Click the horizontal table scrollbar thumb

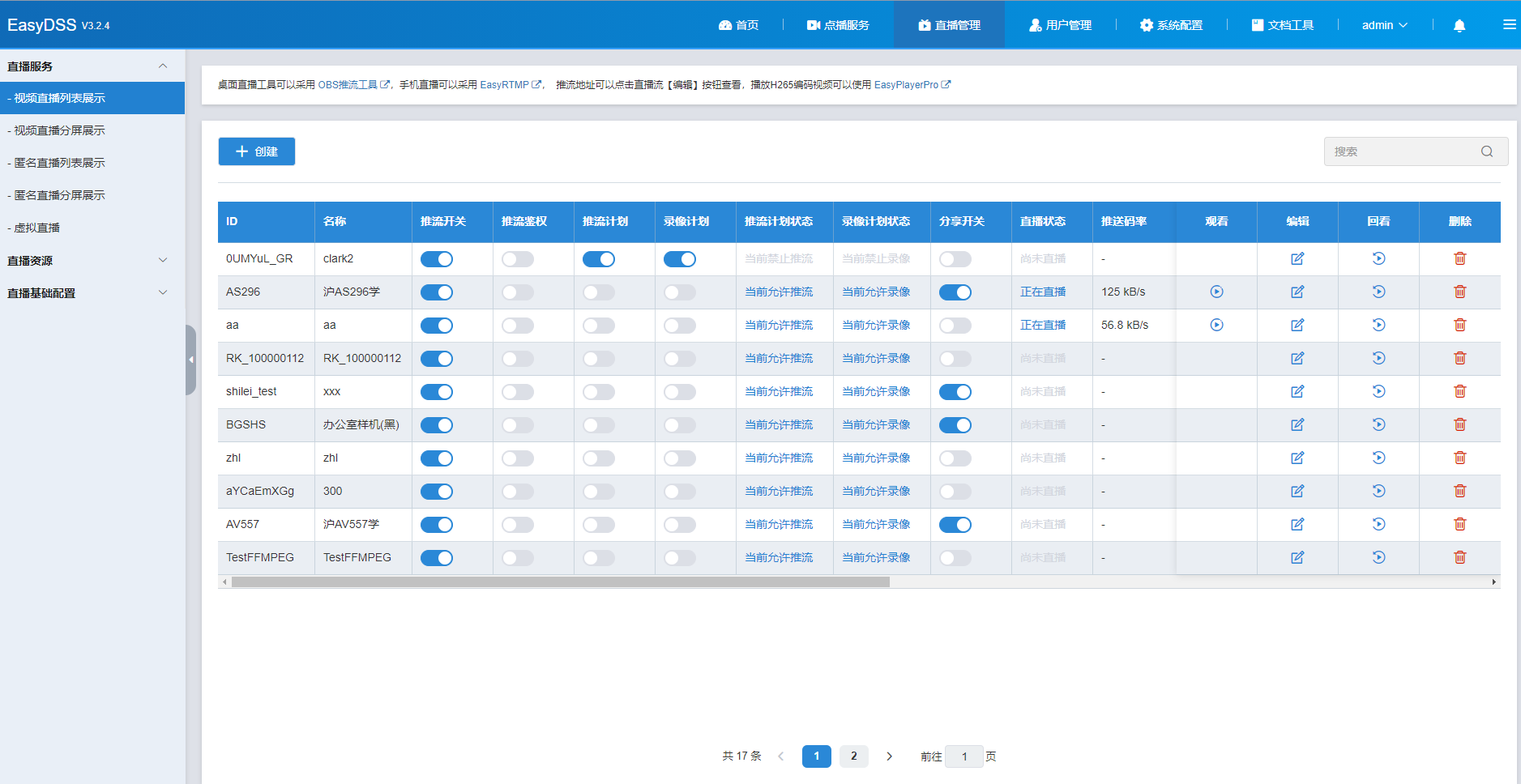click(560, 582)
